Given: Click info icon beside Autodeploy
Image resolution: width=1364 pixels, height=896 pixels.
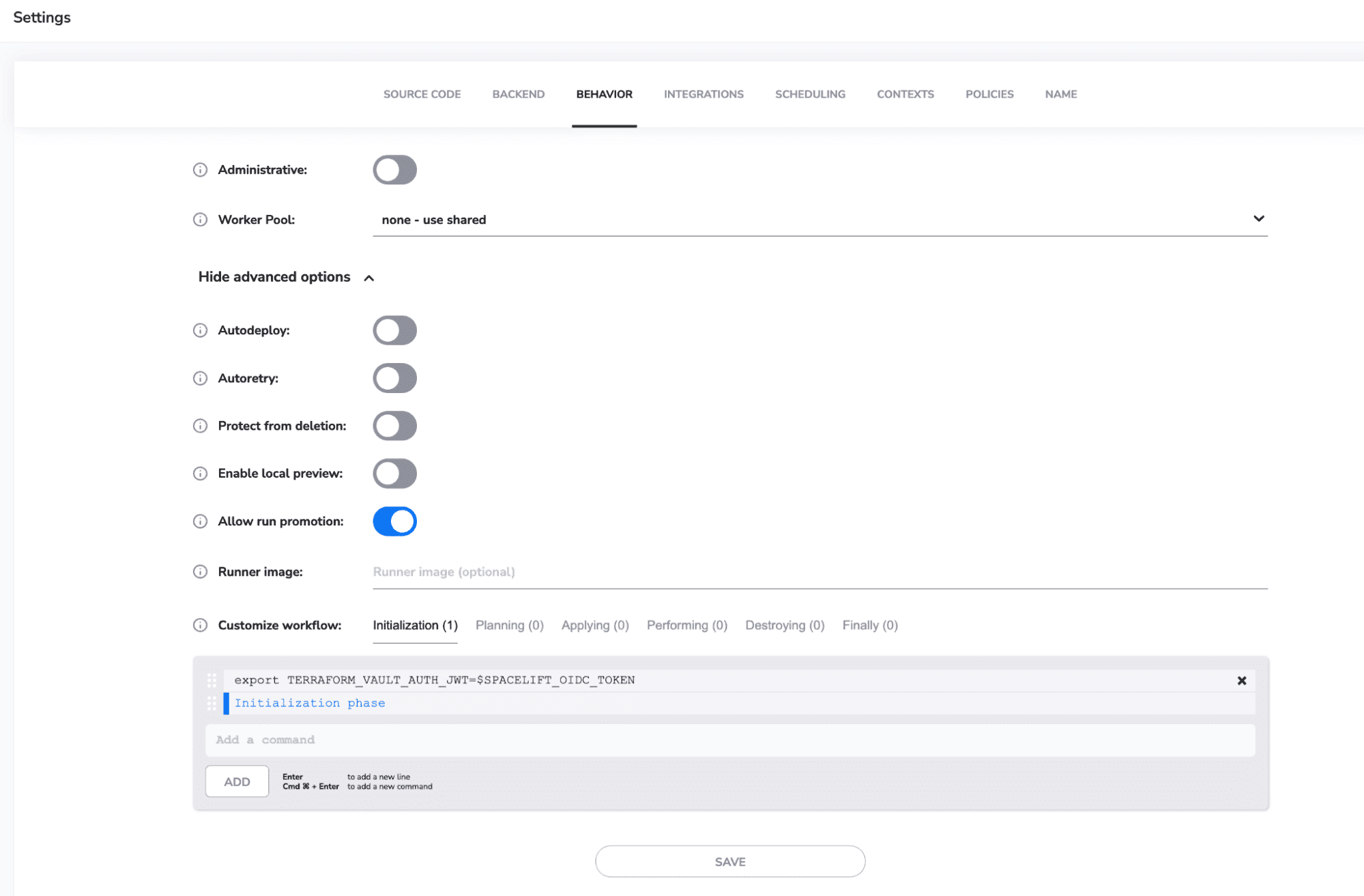Looking at the screenshot, I should (200, 330).
